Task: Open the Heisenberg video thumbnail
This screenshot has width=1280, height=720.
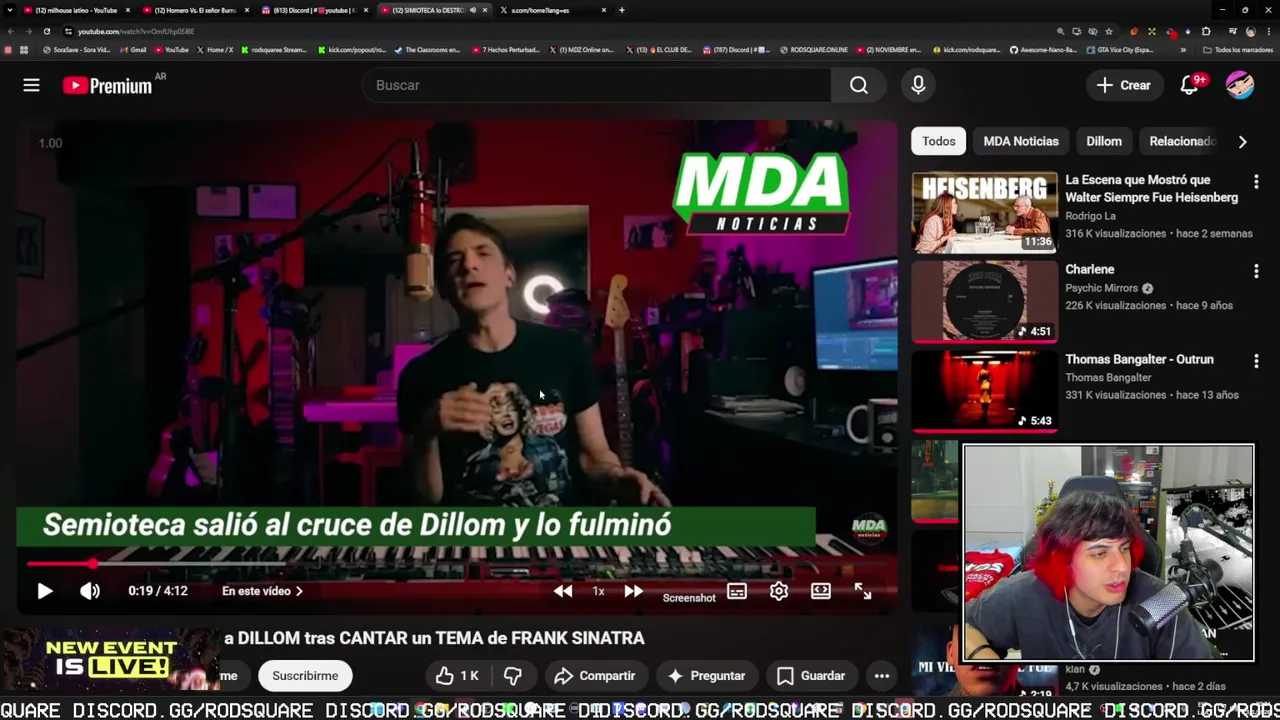Action: coord(984,212)
